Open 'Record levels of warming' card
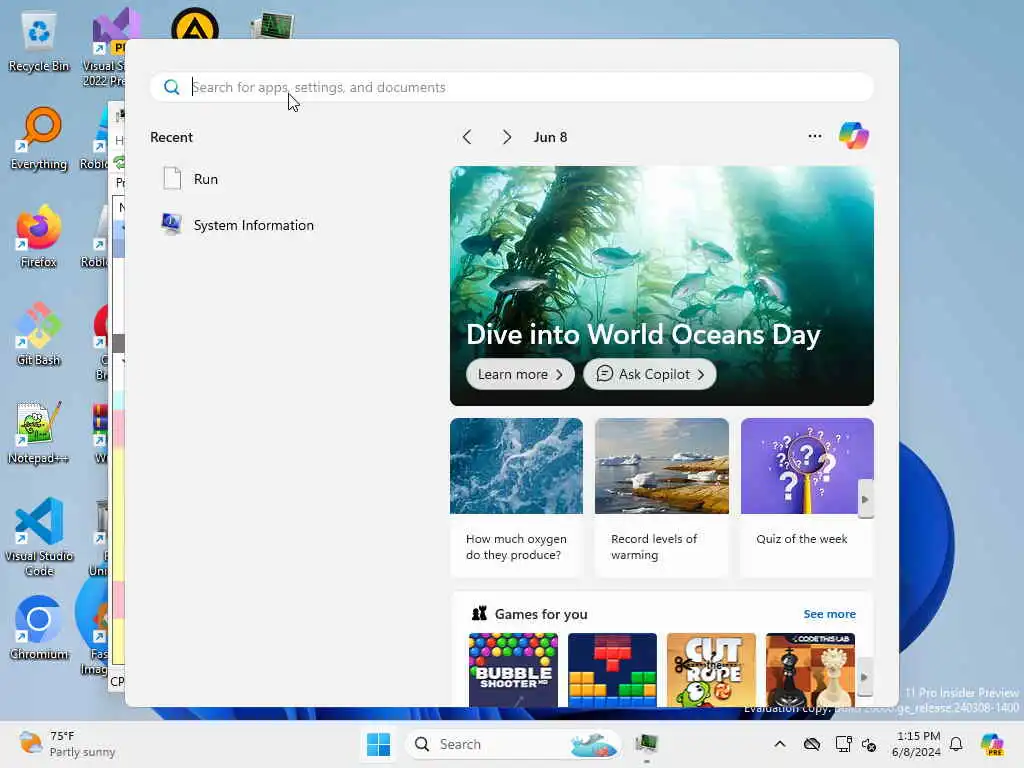The image size is (1024, 768). [x=662, y=498]
